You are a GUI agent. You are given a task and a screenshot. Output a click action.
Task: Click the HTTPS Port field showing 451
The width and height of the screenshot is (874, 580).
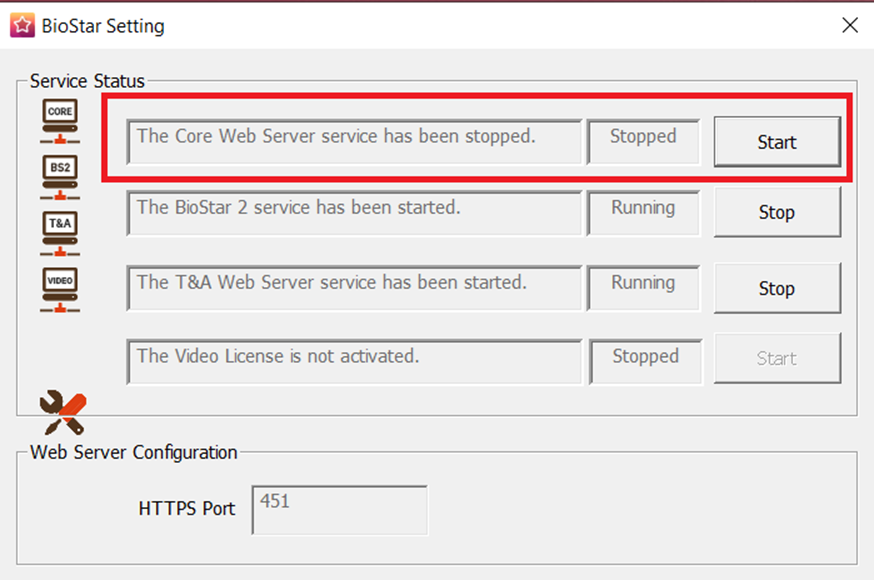[339, 510]
